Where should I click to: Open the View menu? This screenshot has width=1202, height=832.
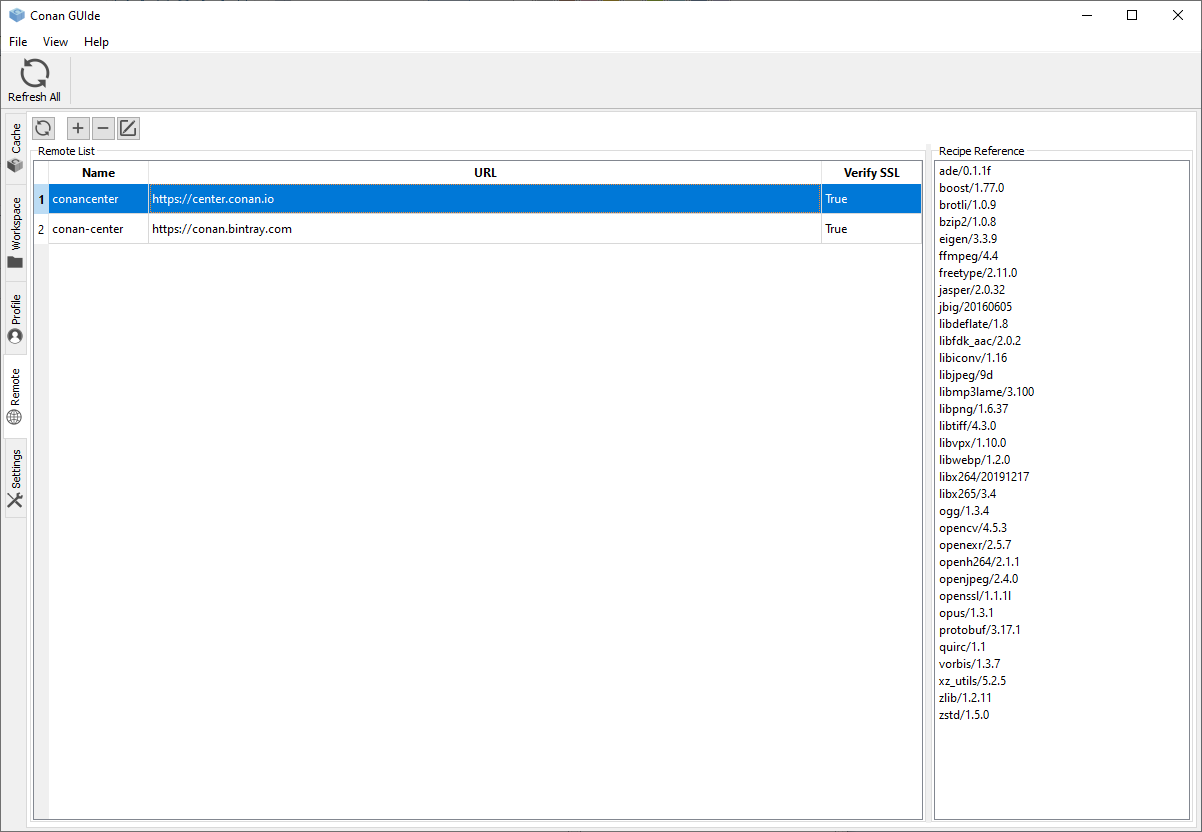click(x=55, y=42)
